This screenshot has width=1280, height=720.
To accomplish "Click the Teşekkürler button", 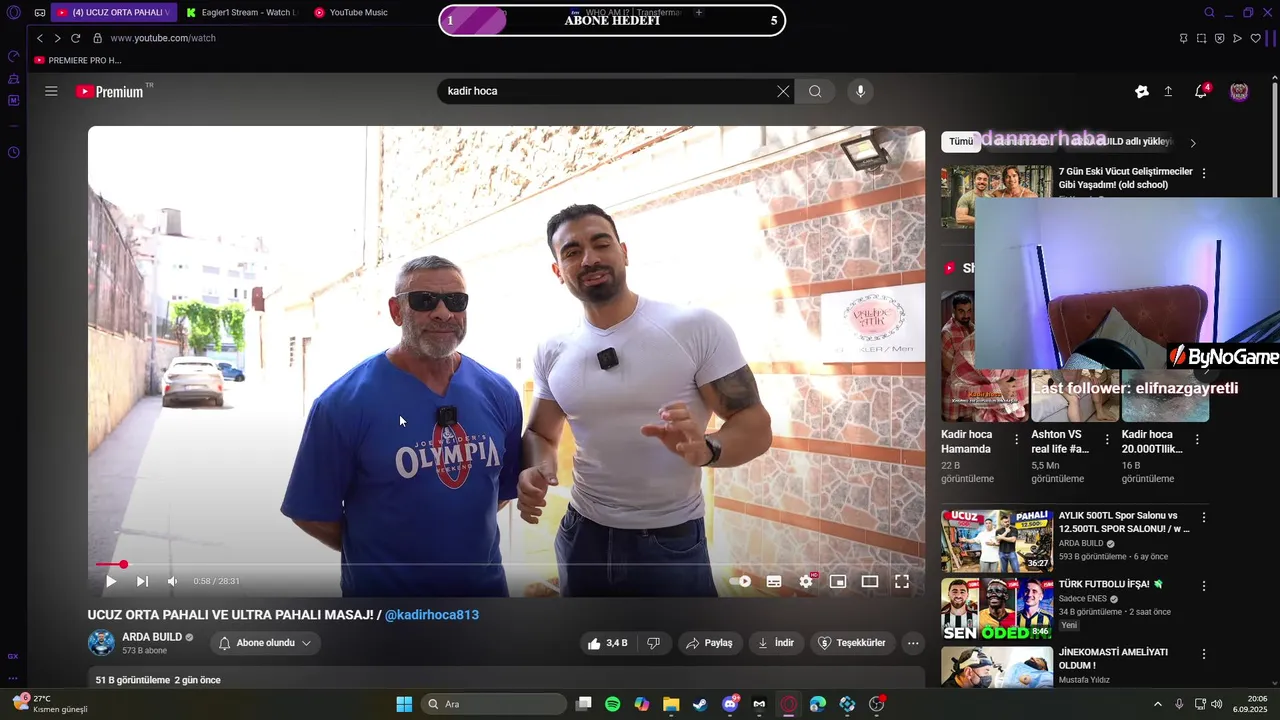I will (852, 643).
